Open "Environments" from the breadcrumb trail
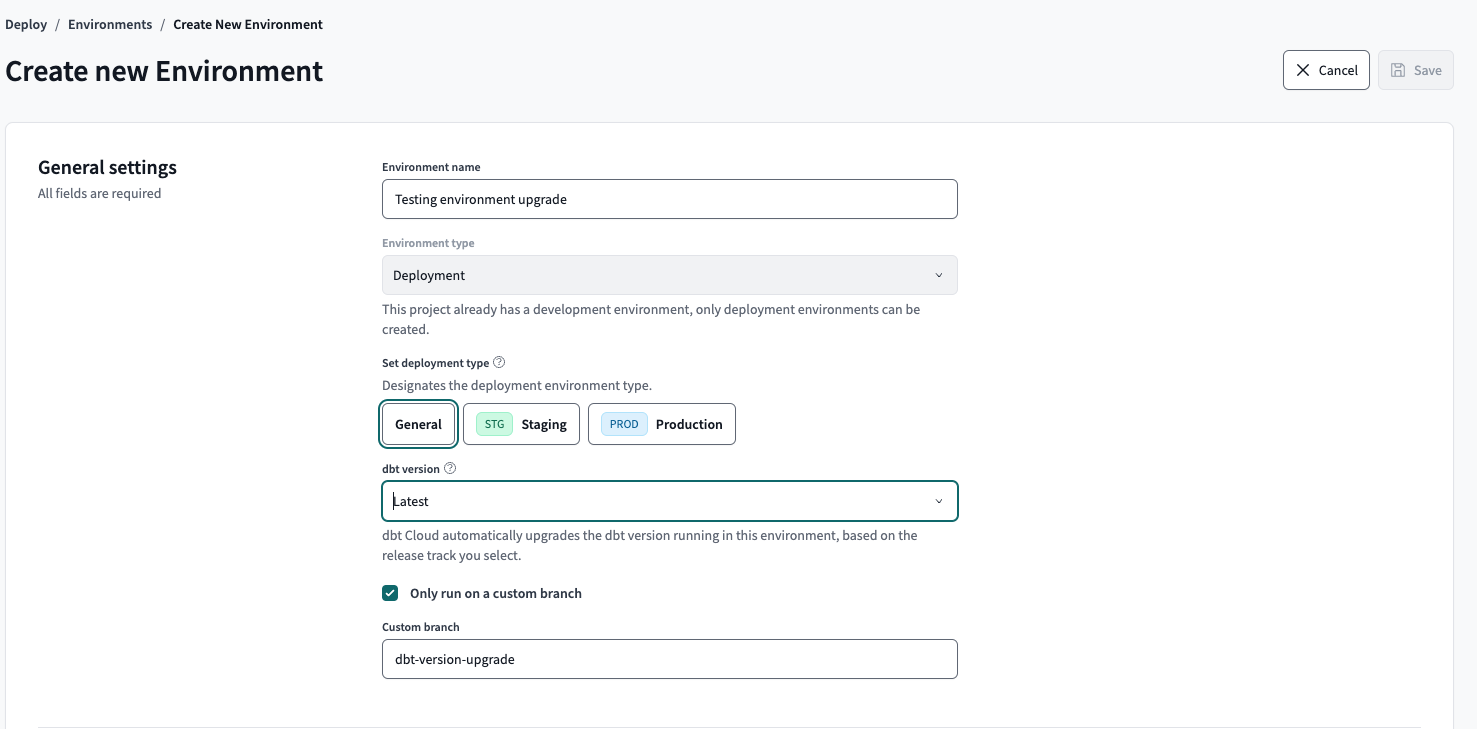The width and height of the screenshot is (1477, 729). click(110, 24)
